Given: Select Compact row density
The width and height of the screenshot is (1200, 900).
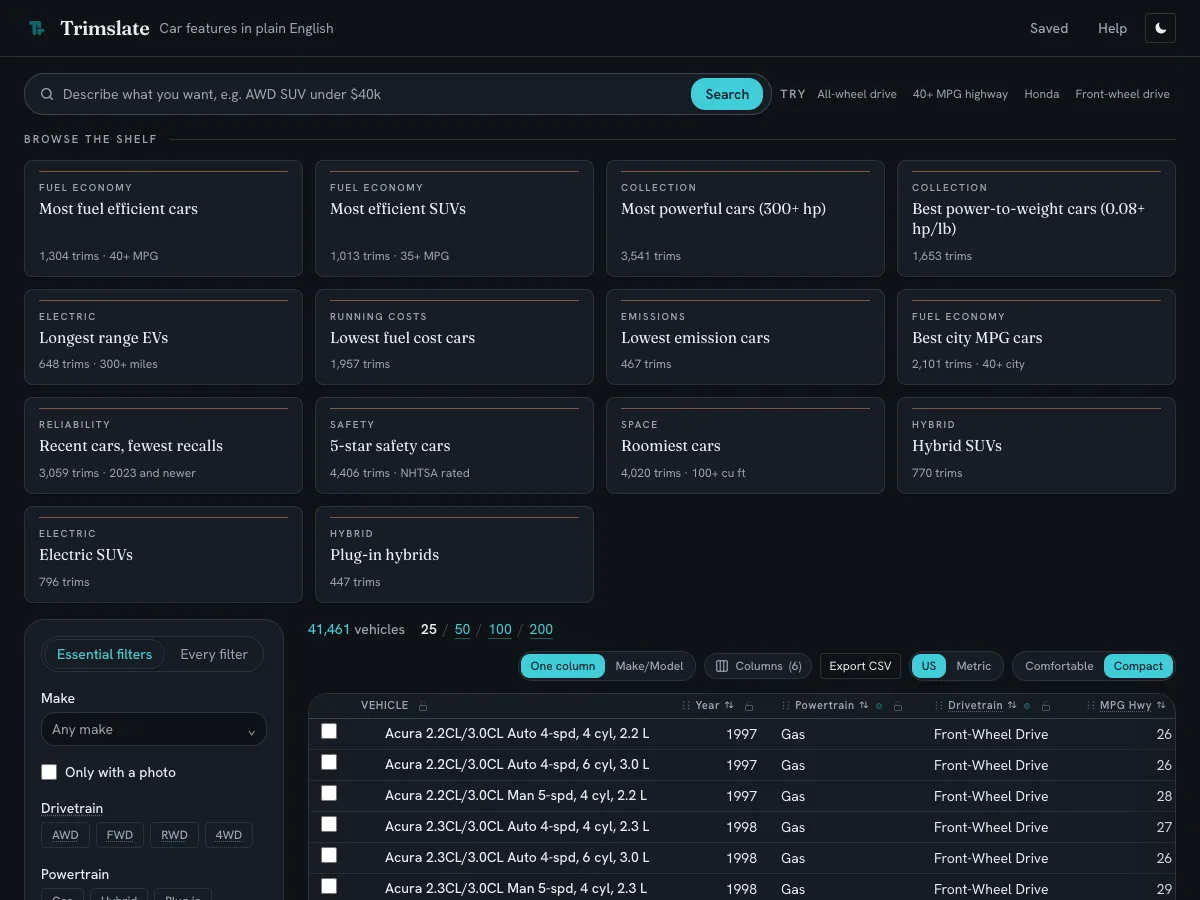Looking at the screenshot, I should pyautogui.click(x=1138, y=666).
